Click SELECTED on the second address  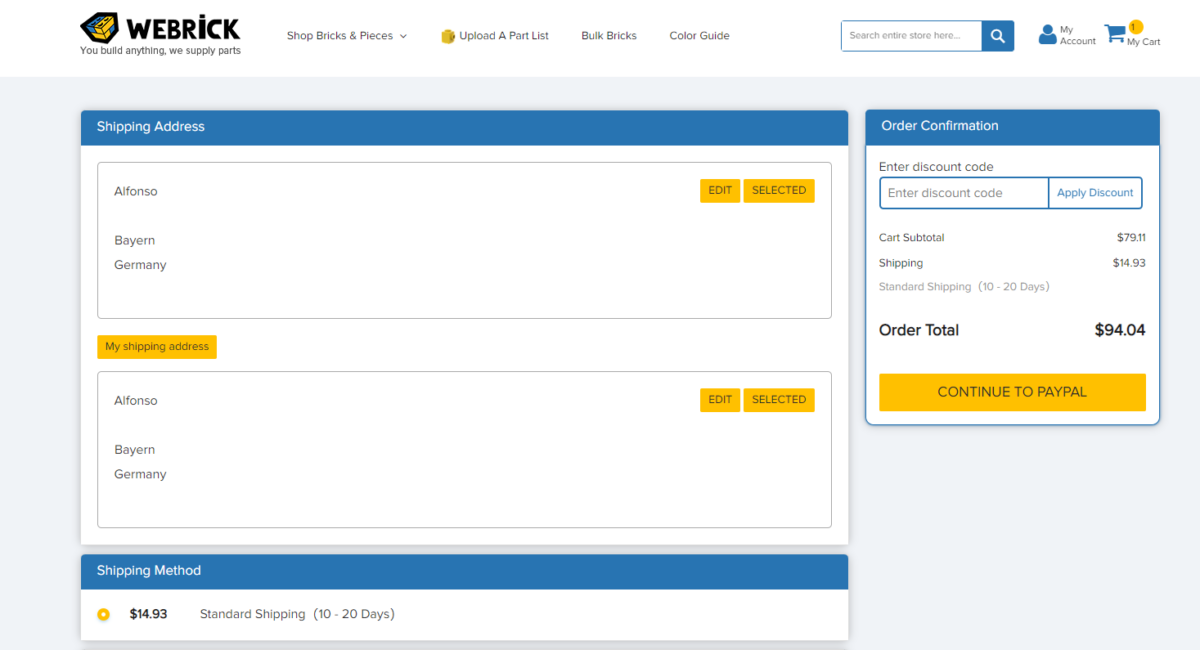point(779,400)
